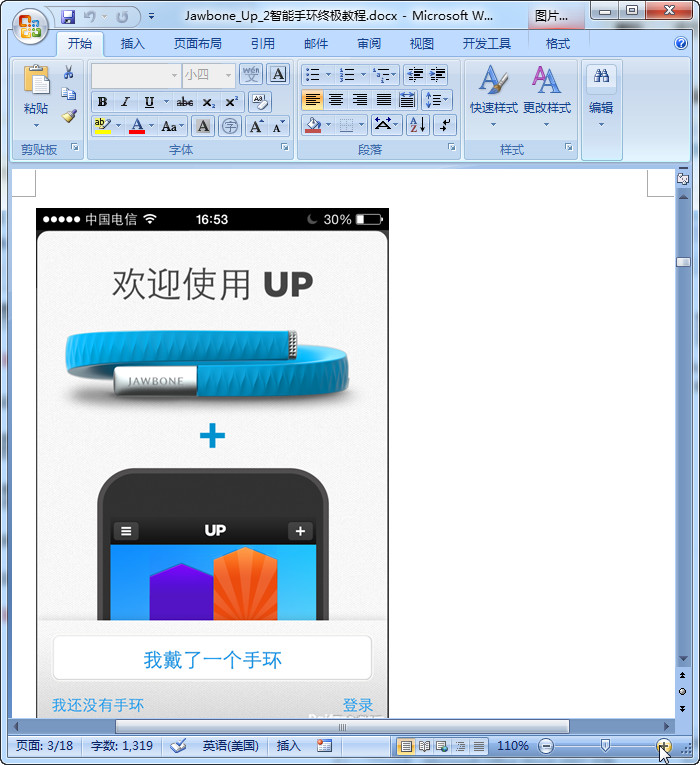Click macro recording icon in status bar
The image size is (700, 765).
[324, 745]
